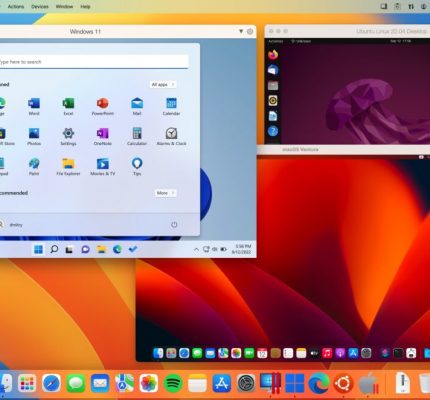Open Help in the Ubuntu dock
The image size is (430, 400).
click(x=273, y=131)
